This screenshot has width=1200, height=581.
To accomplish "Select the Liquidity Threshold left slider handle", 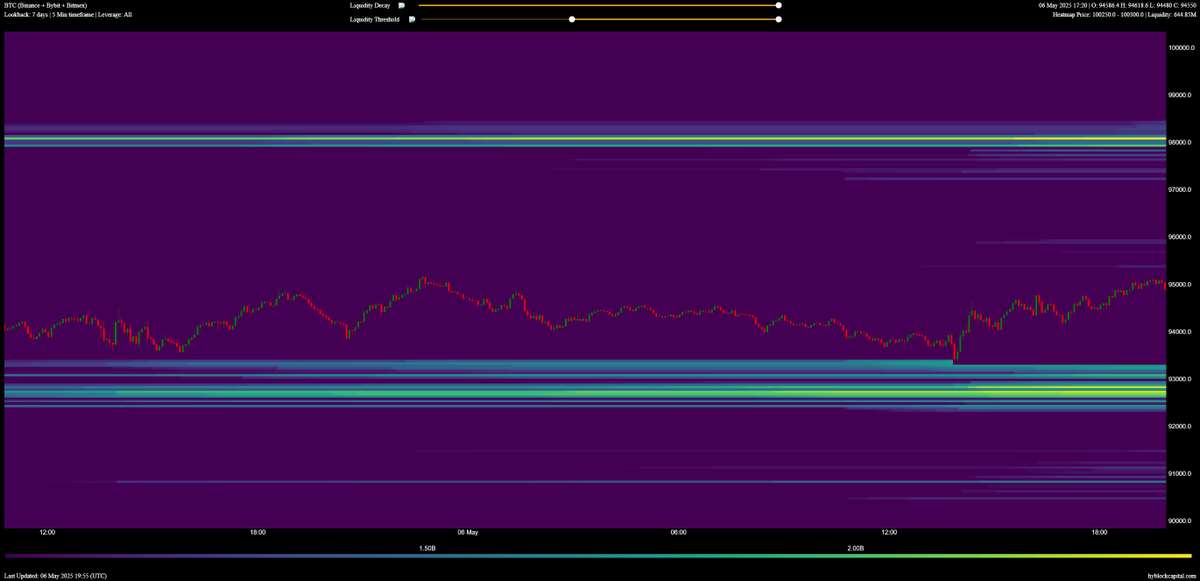I will [x=572, y=18].
